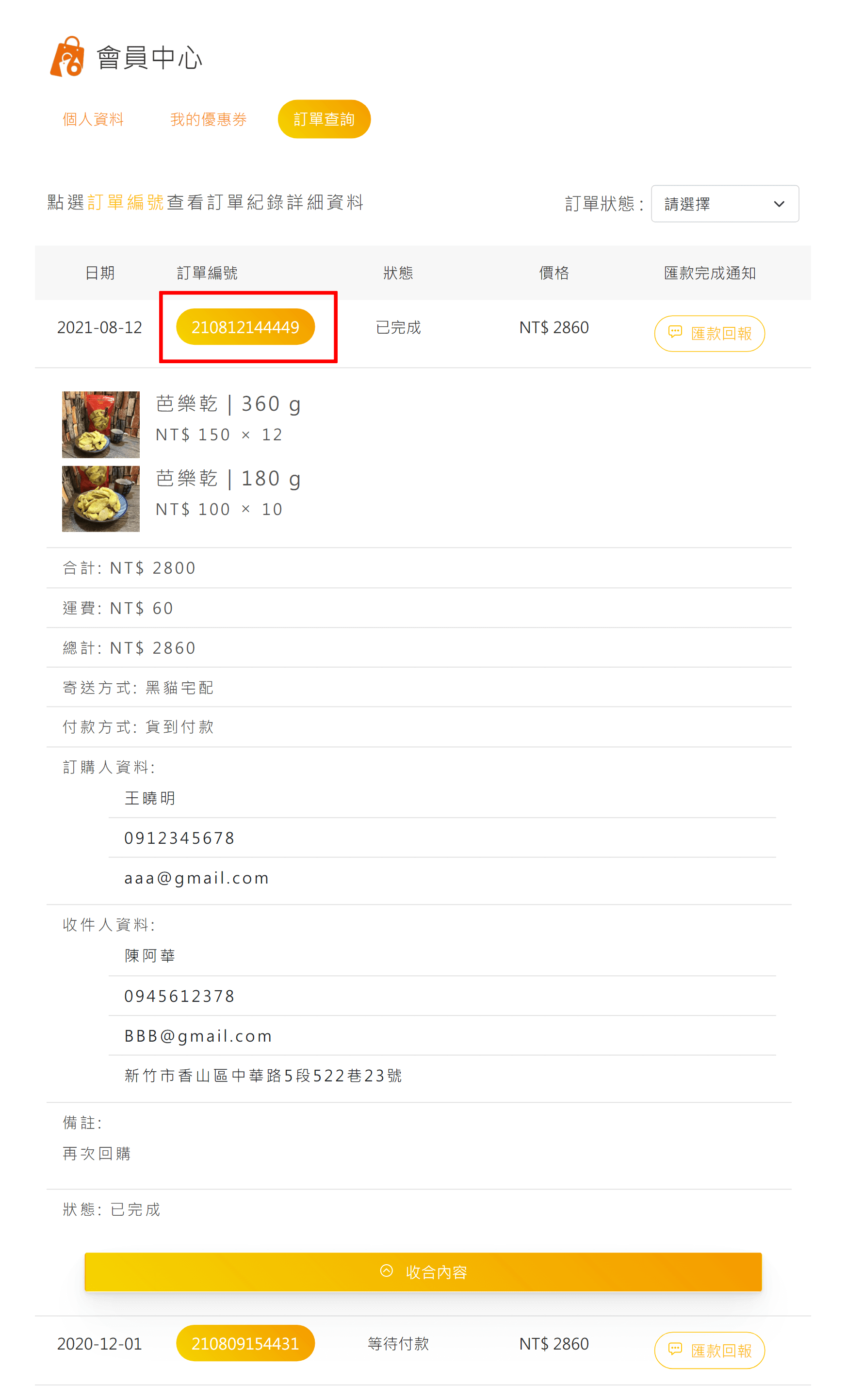Switch to 個人資料 tab
The width and height of the screenshot is (846, 1400).
pyautogui.click(x=93, y=119)
